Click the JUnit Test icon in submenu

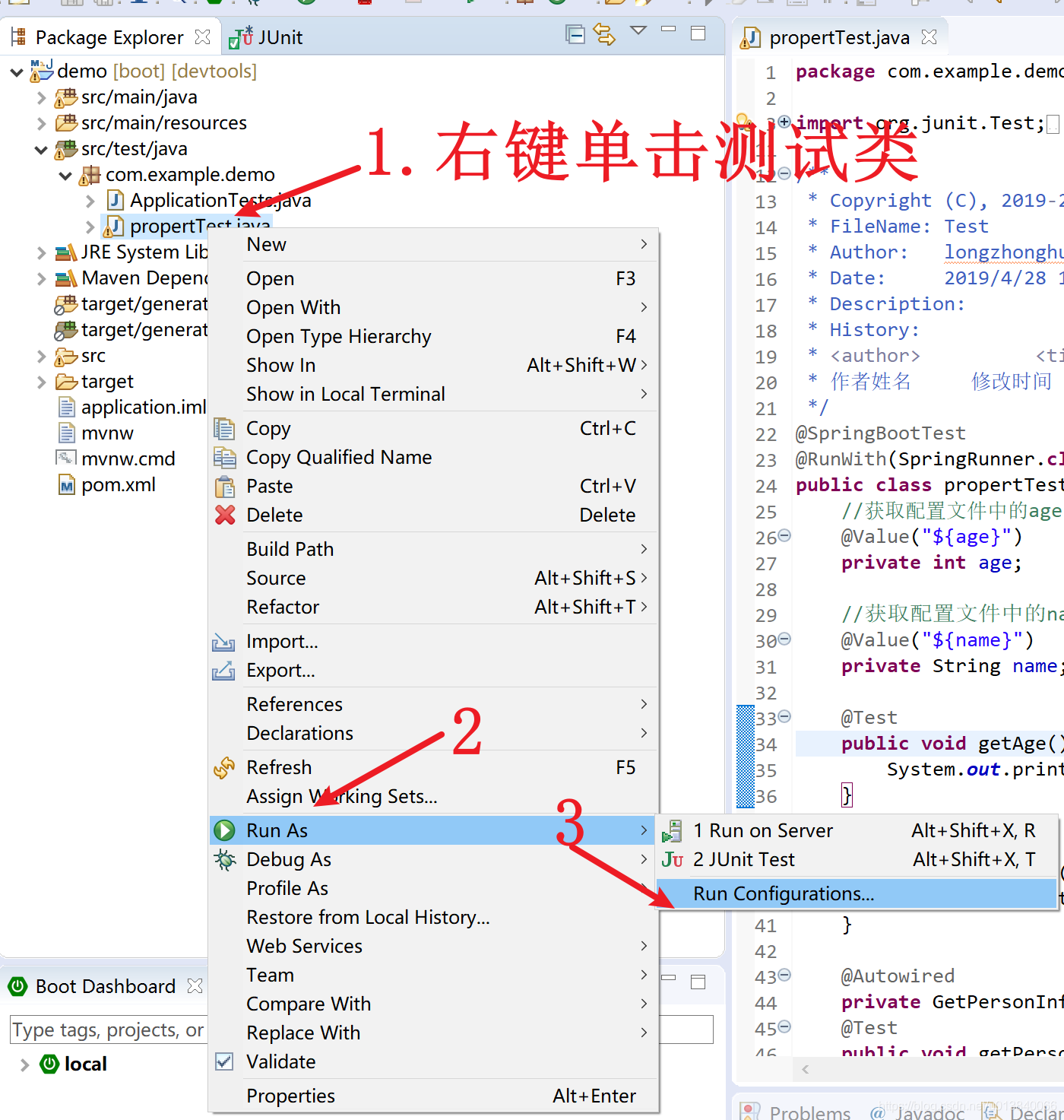[x=672, y=859]
